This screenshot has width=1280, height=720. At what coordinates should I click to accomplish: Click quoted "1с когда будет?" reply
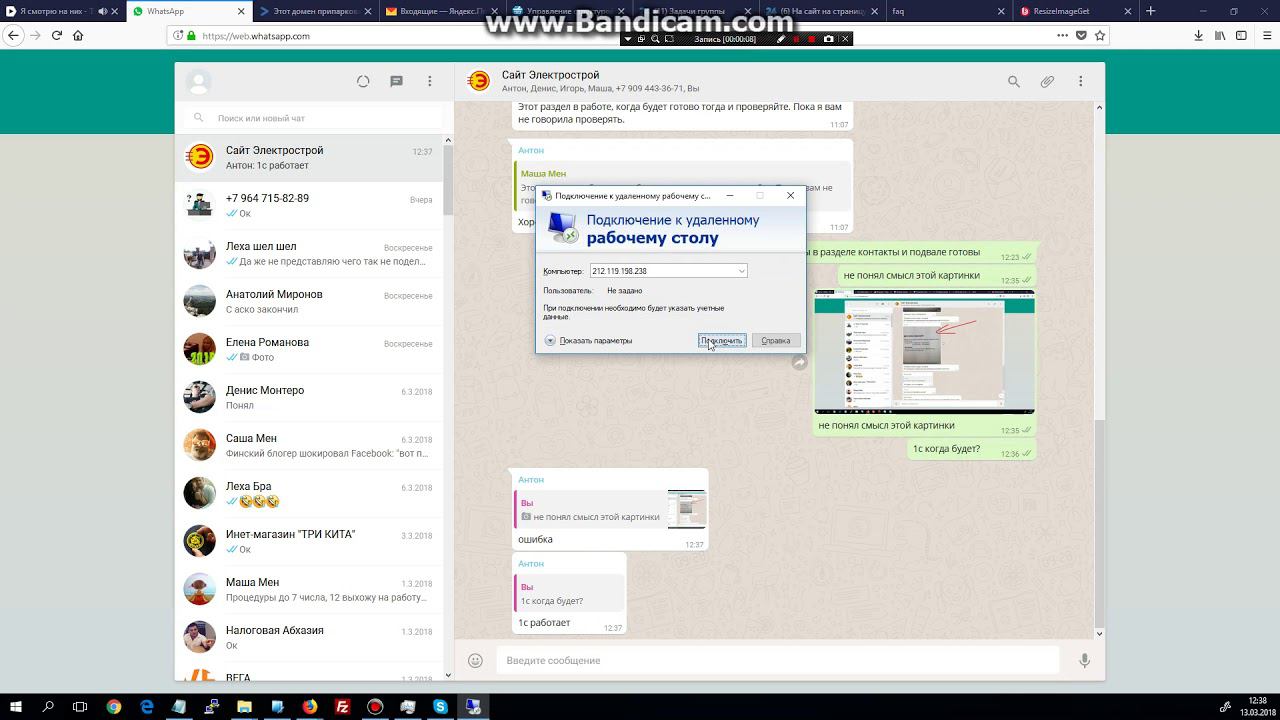point(568,594)
